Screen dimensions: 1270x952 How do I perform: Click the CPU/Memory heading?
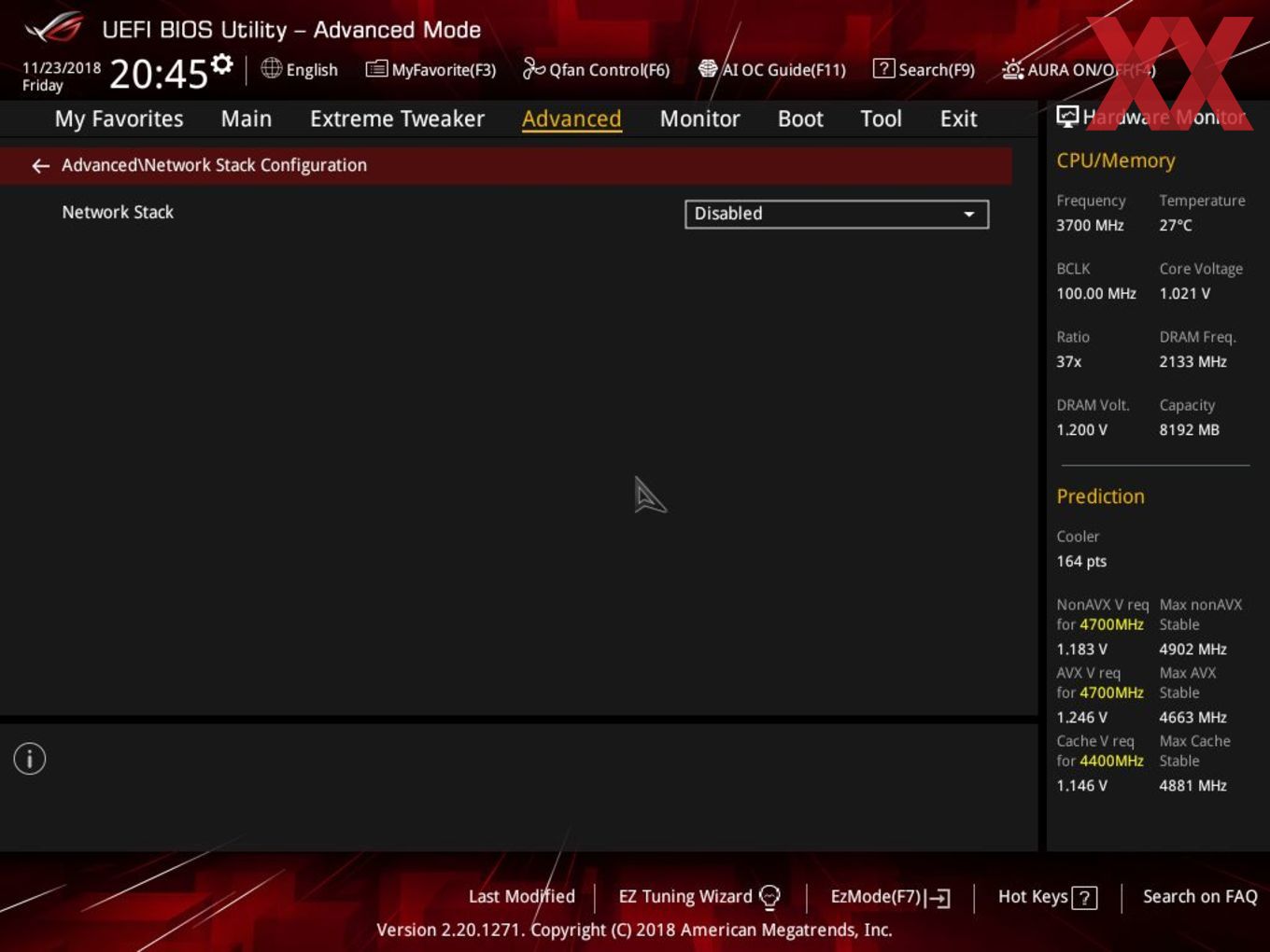coord(1115,161)
